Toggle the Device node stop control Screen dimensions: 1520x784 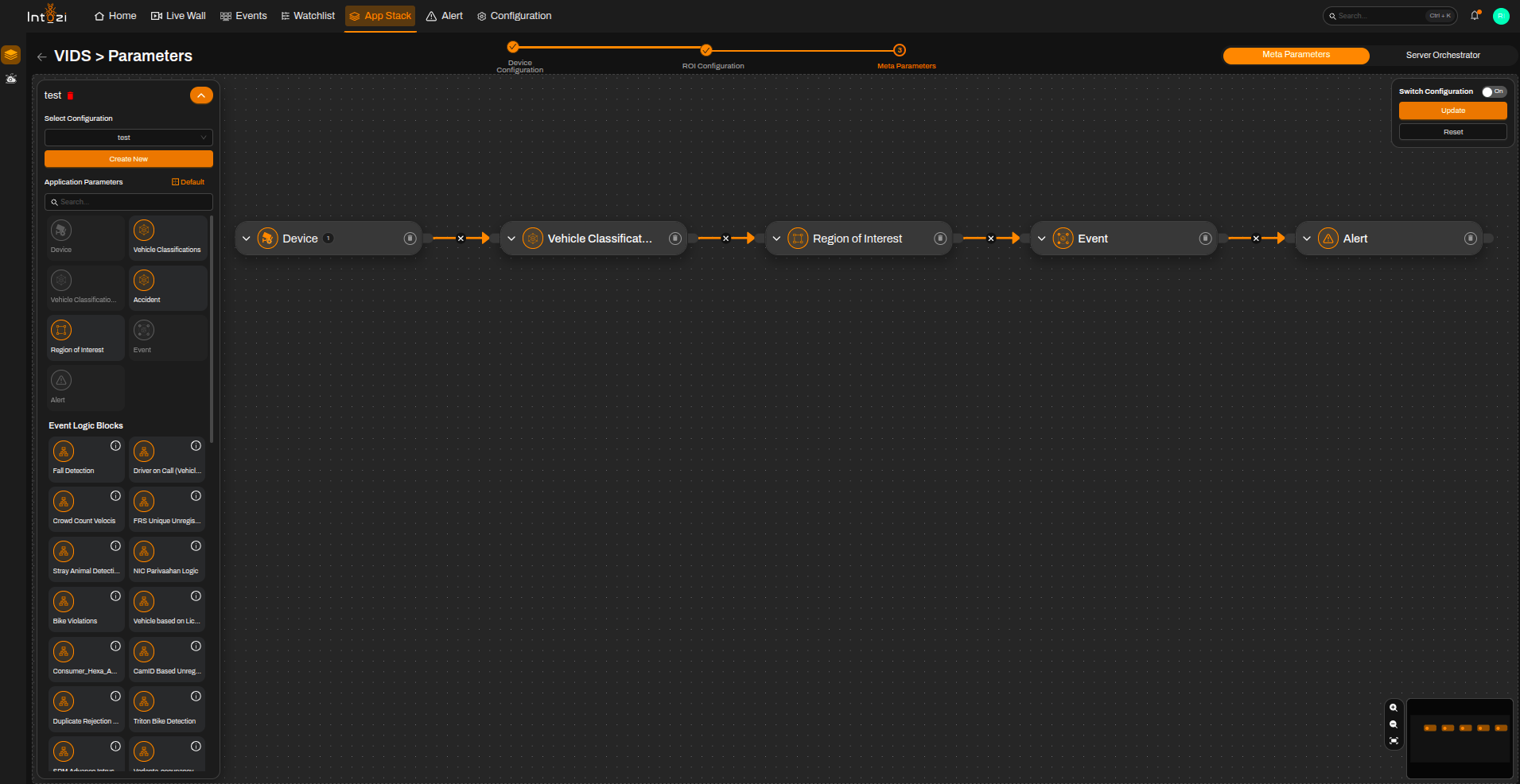(x=410, y=239)
